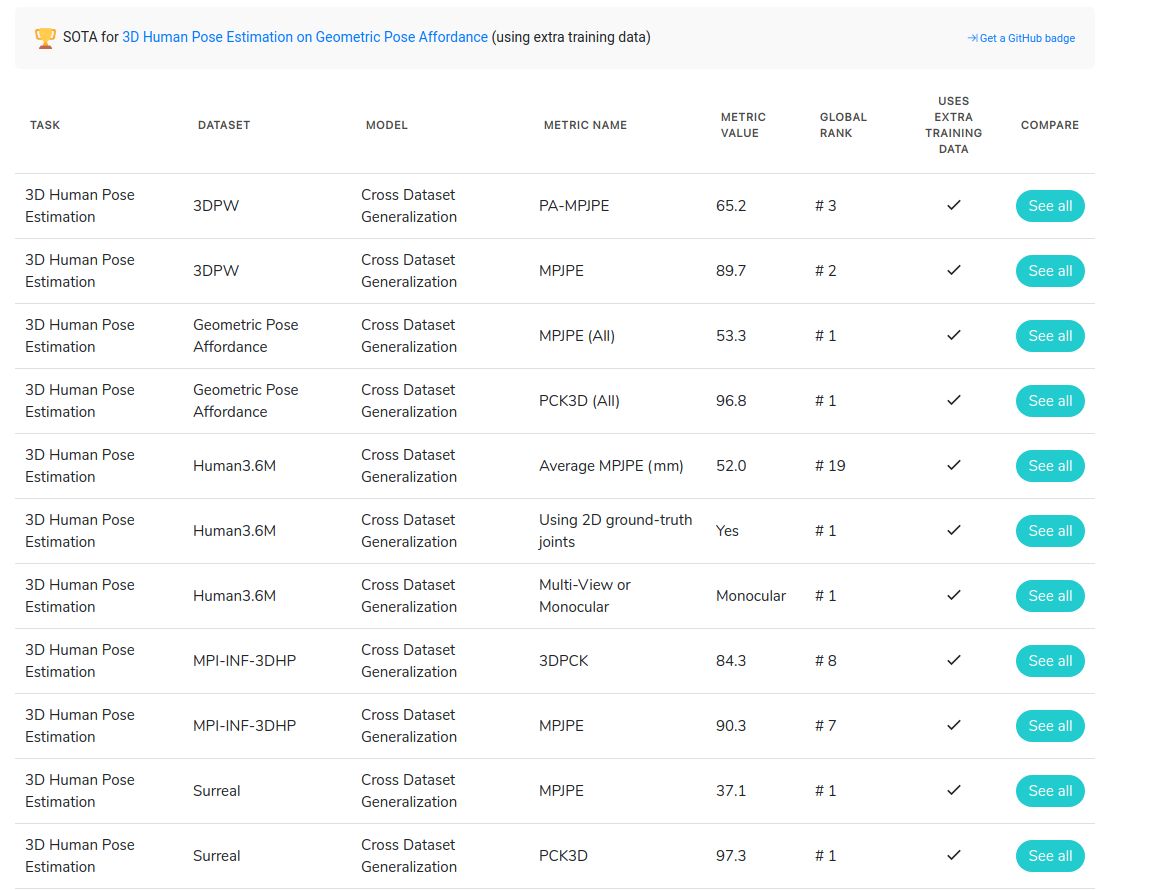Click See all for MPI-INF-3DHP MPJPE 90.3 row
The height and width of the screenshot is (890, 1162).
click(1049, 726)
